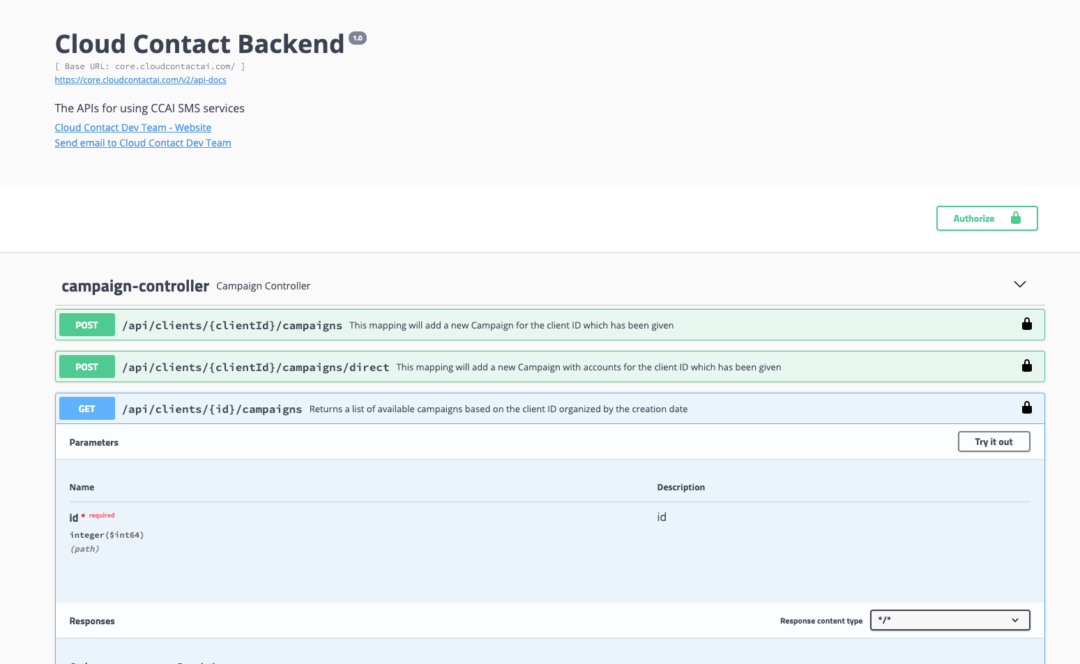This screenshot has width=1080, height=664.
Task: Click the POST badge on the campaigns/direct row
Action: tap(86, 365)
